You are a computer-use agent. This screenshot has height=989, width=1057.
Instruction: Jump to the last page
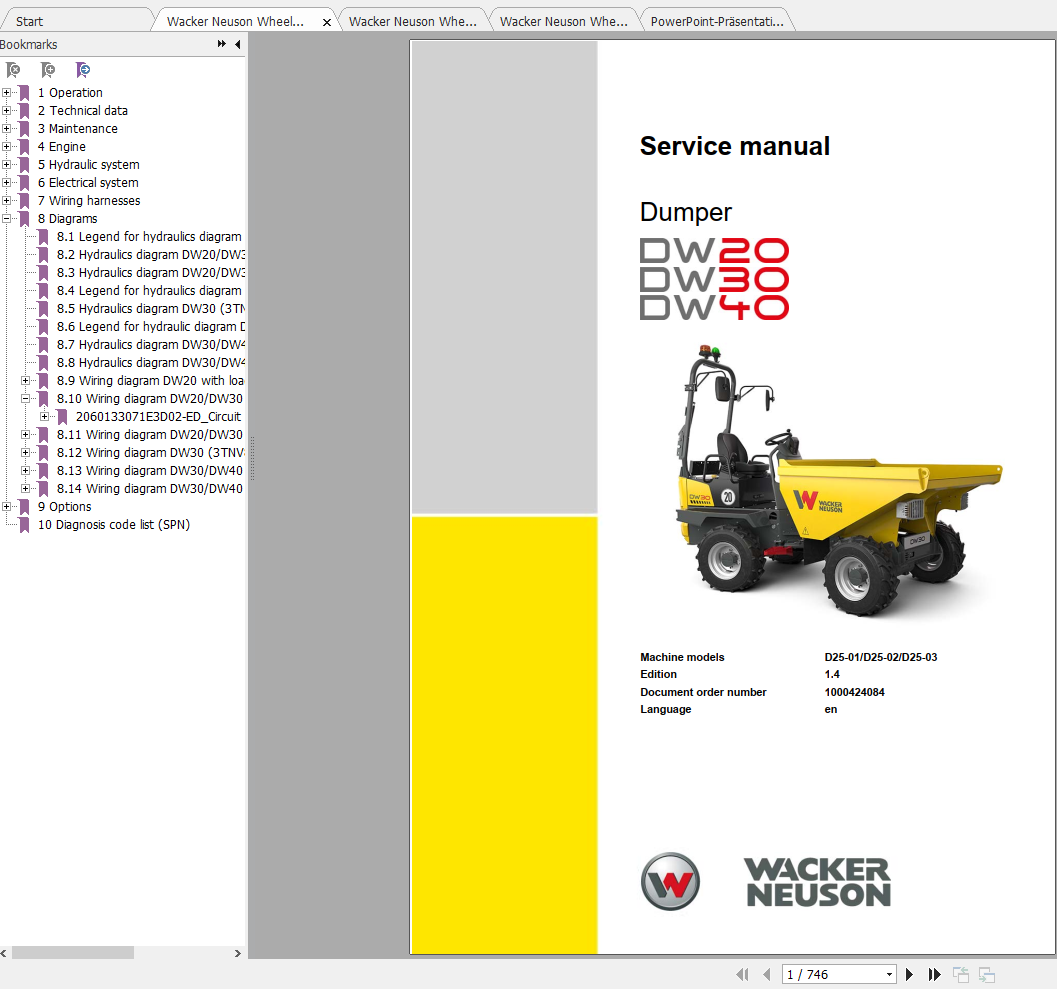point(933,974)
